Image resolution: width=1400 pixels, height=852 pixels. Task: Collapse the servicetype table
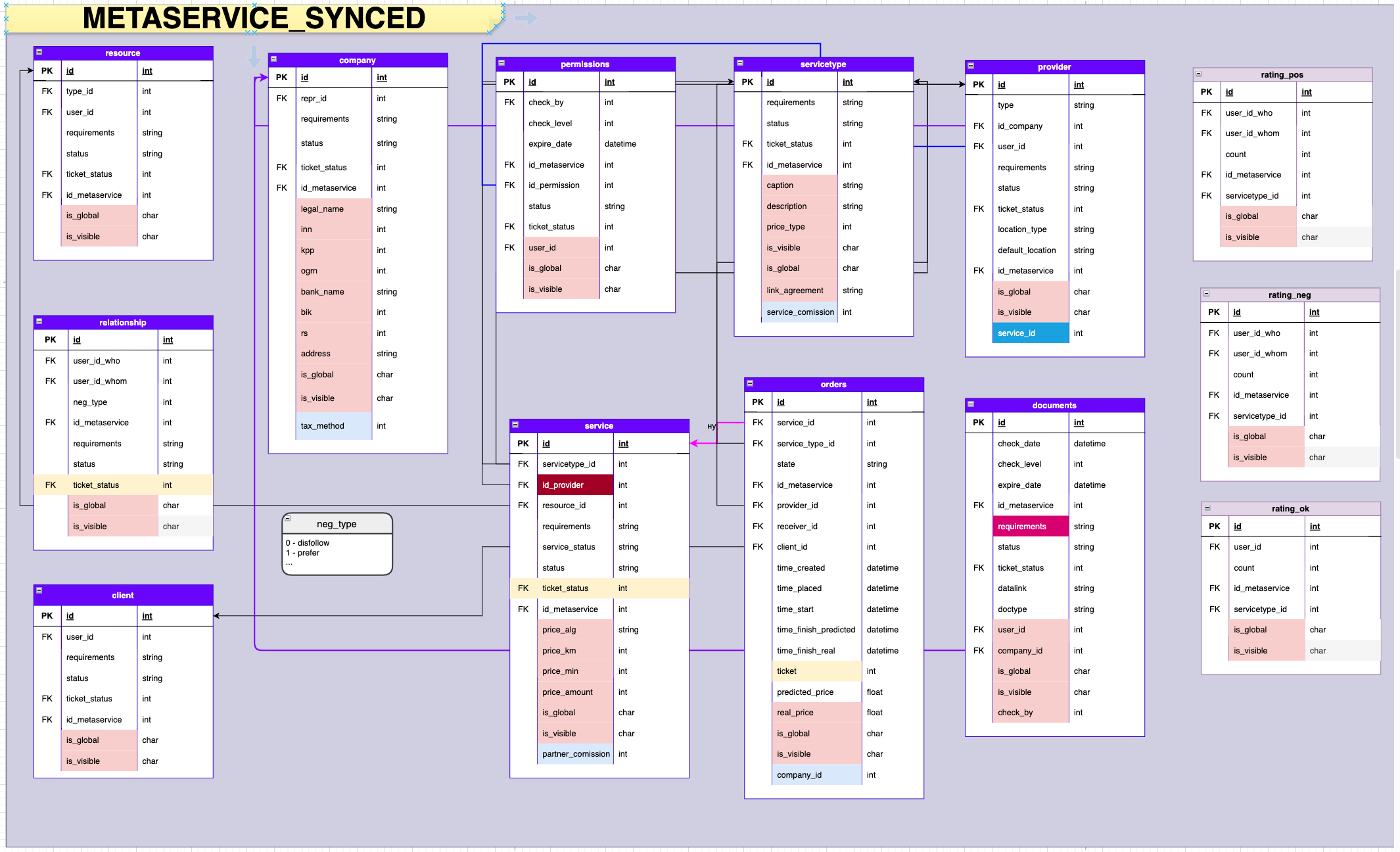739,63
